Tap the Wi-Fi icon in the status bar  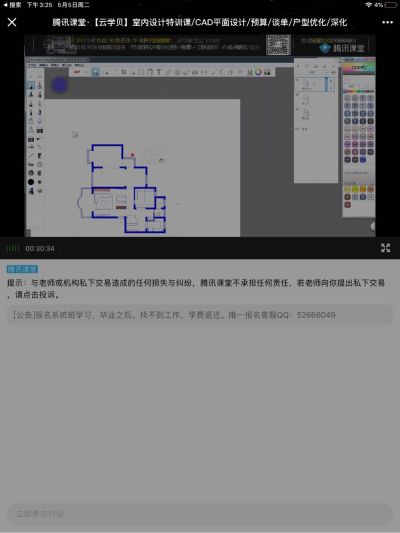(369, 5)
